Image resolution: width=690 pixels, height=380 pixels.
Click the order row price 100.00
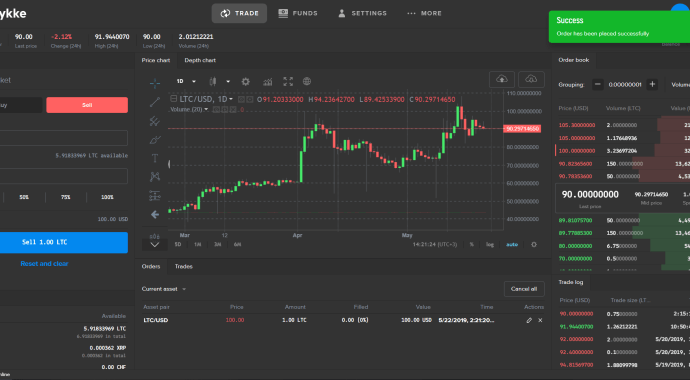click(235, 320)
